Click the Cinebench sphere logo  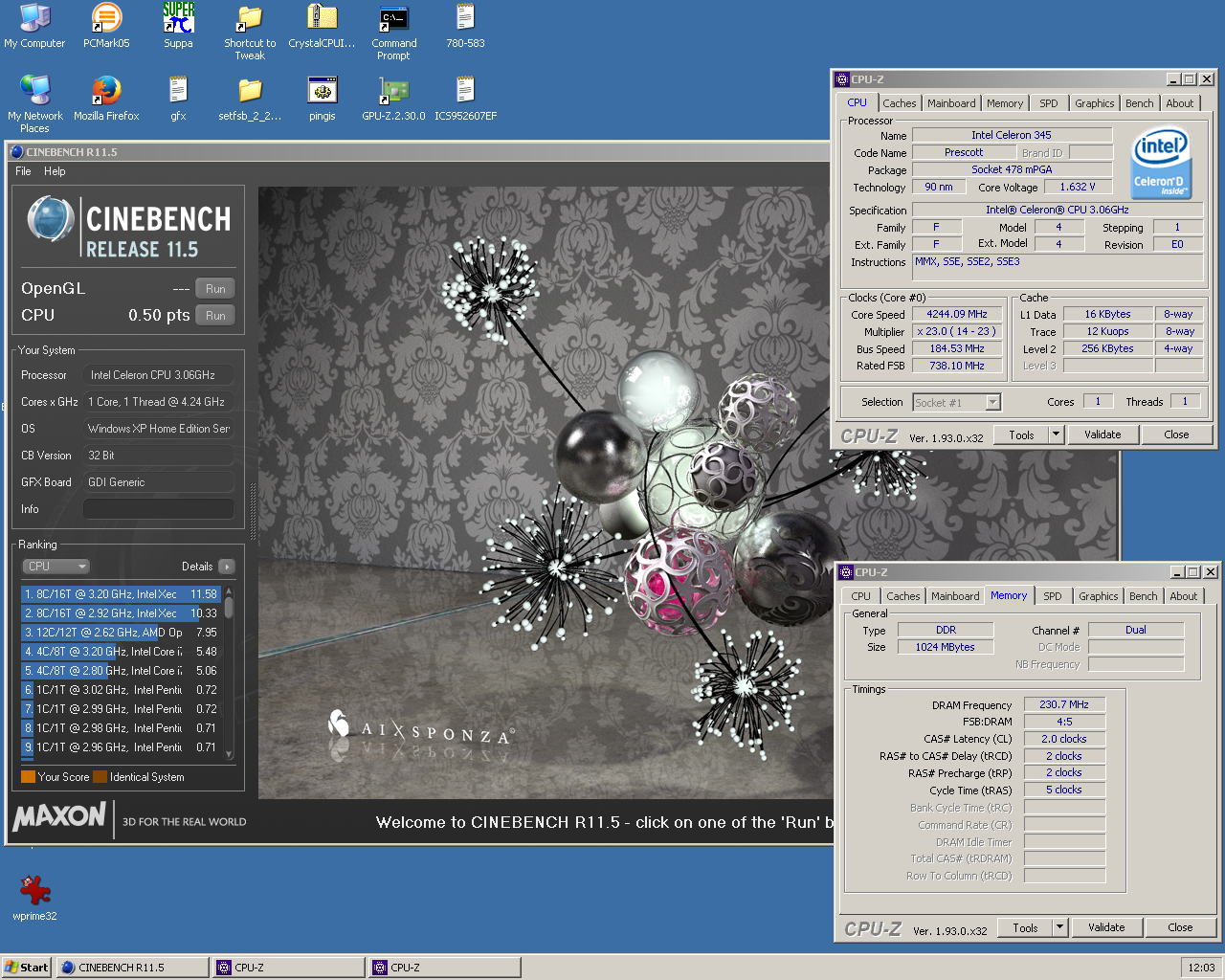pyautogui.click(x=50, y=219)
